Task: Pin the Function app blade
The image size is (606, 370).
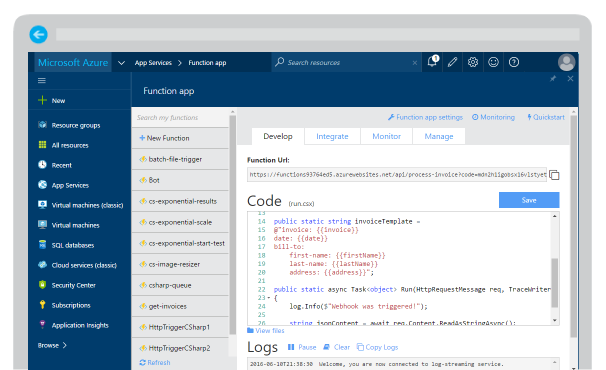Action: coord(553,78)
